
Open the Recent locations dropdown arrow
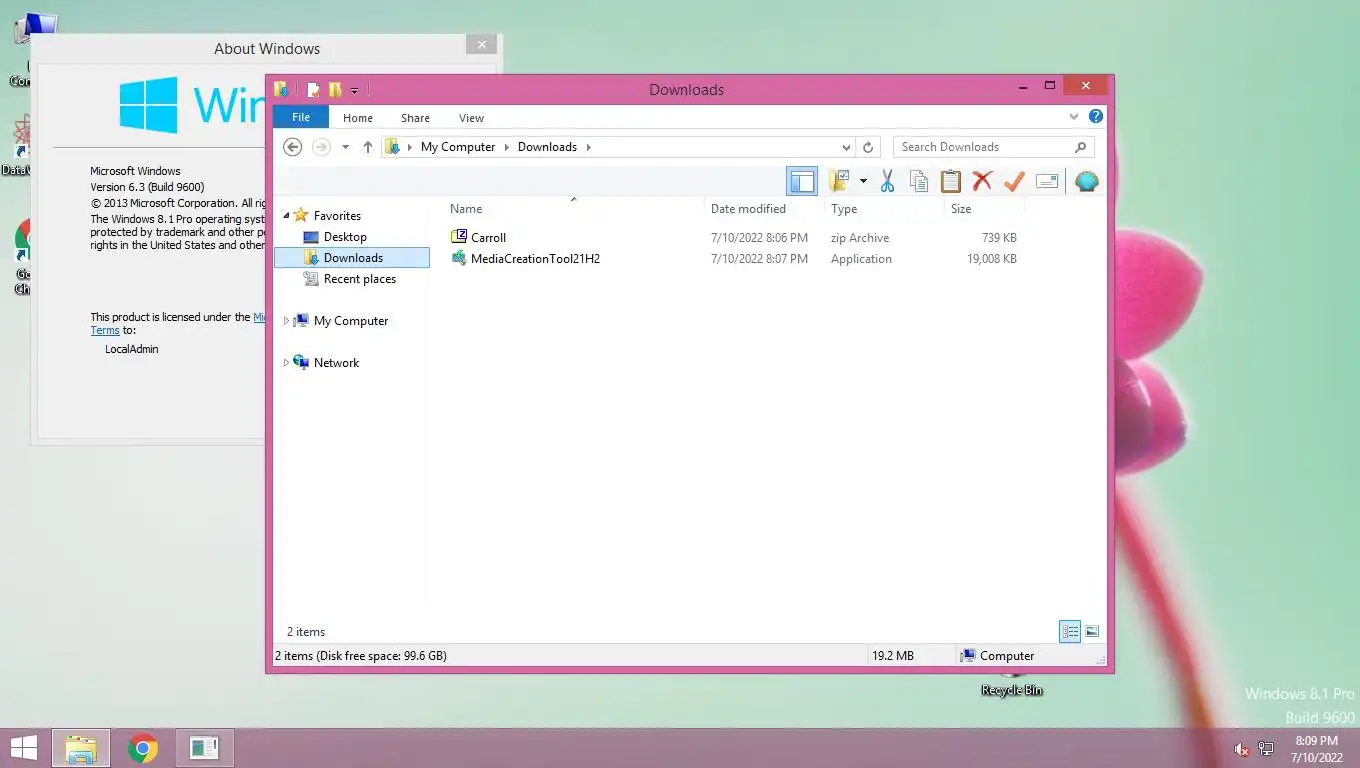click(345, 147)
